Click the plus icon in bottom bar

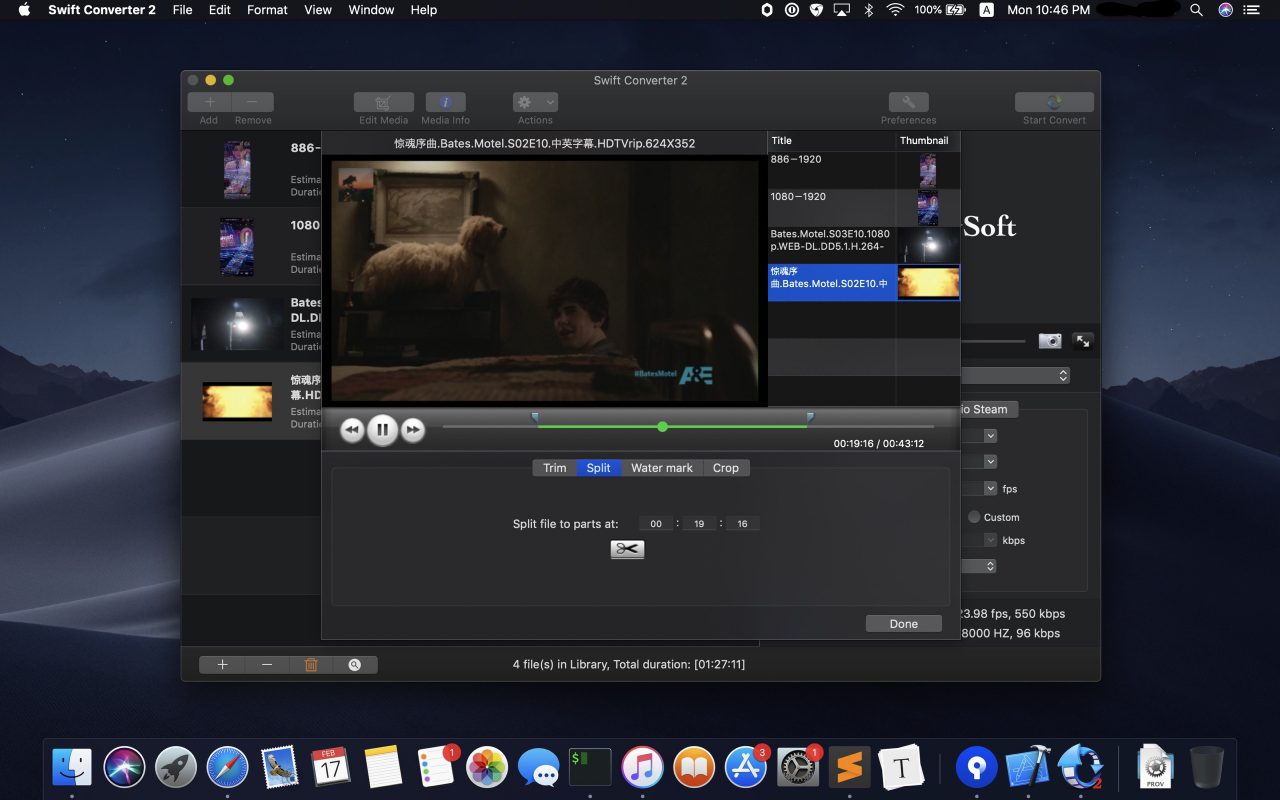(222, 664)
